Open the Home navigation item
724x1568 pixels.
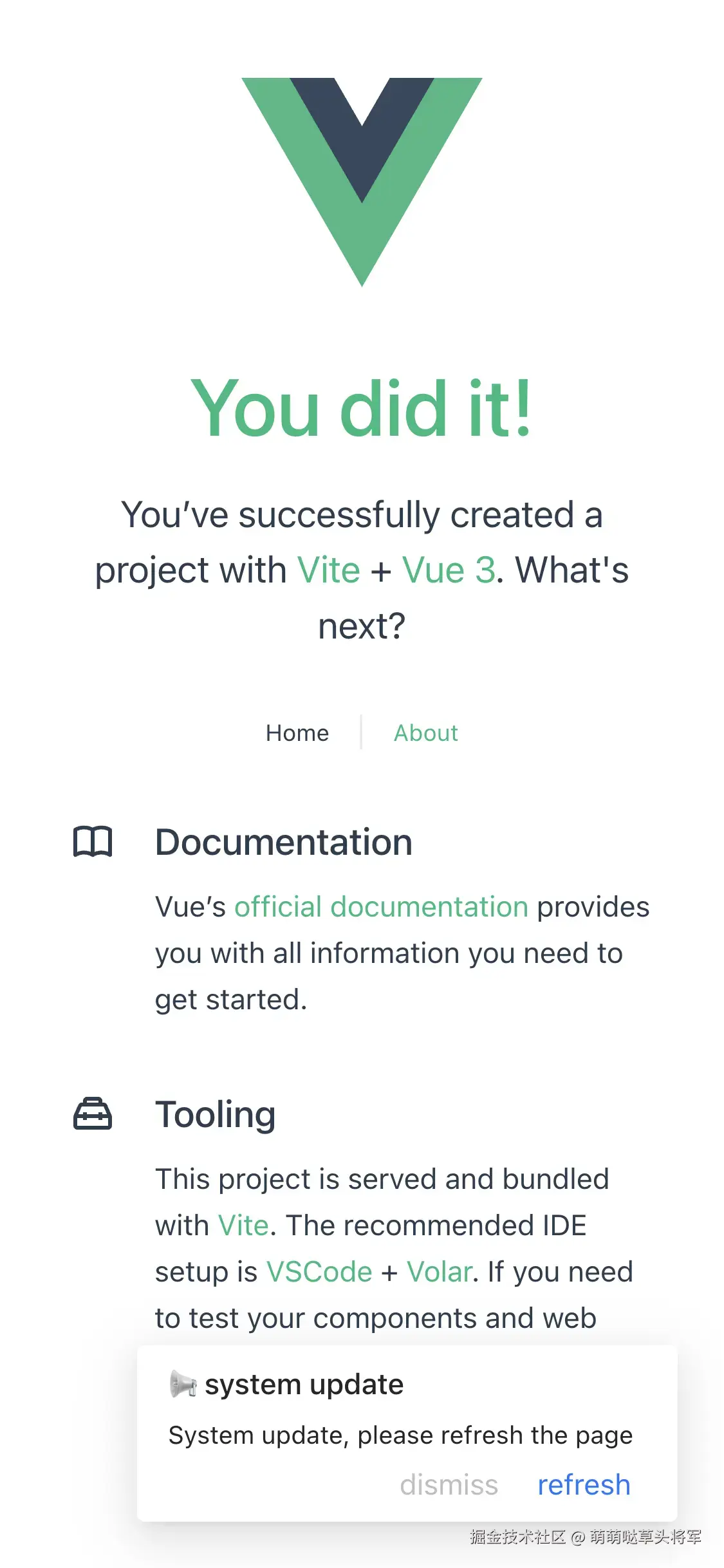(x=297, y=733)
